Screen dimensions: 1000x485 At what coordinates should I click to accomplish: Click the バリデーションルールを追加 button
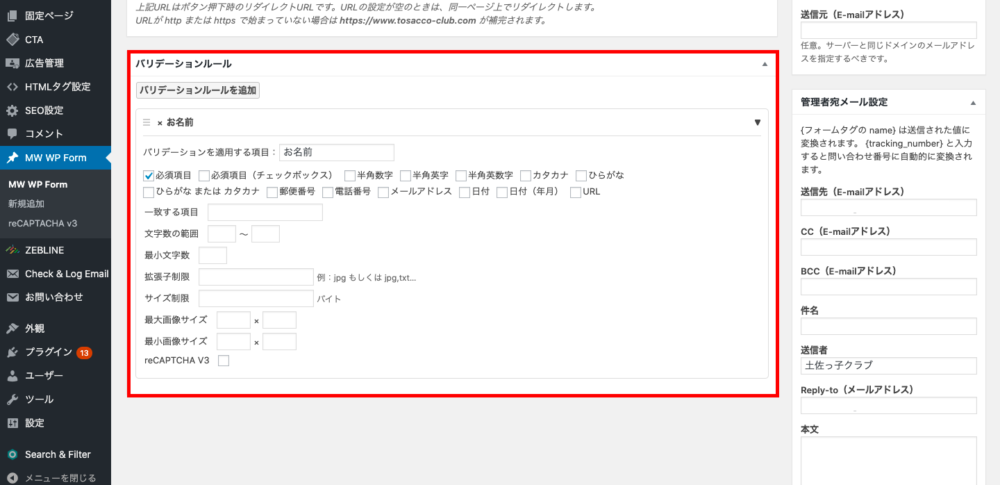(197, 90)
